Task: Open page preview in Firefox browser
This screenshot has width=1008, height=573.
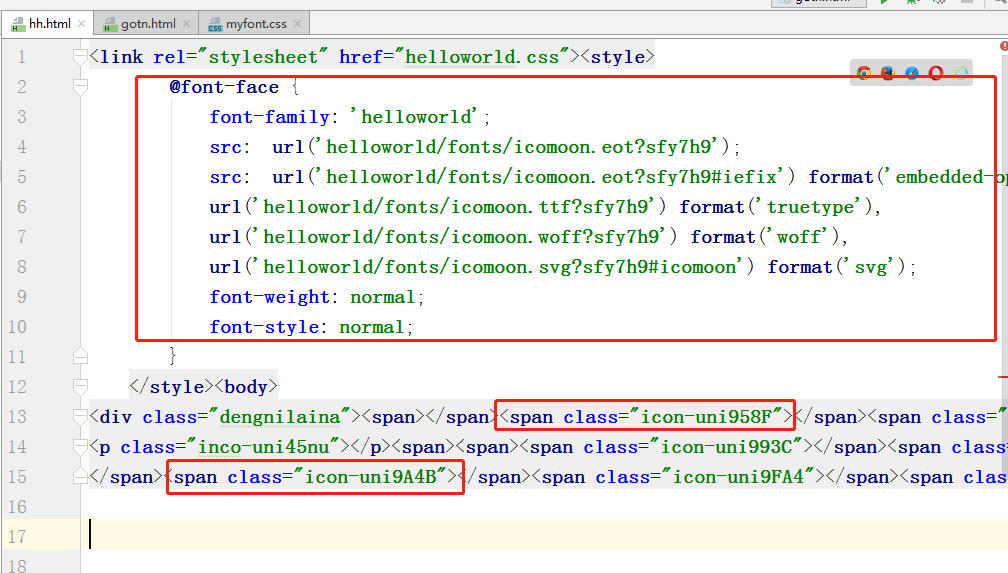Action: coord(888,73)
